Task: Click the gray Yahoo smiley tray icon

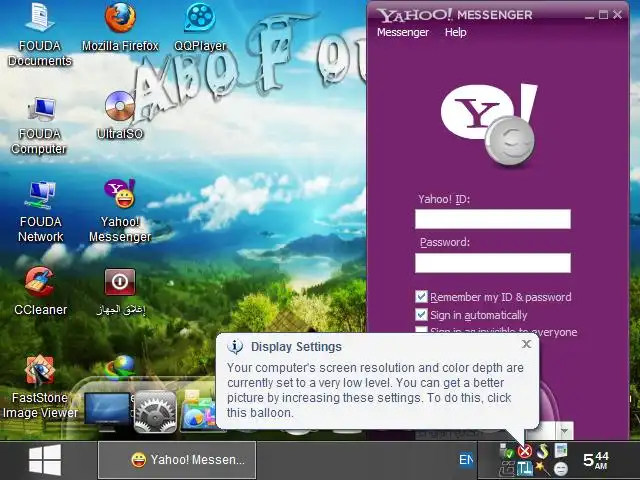Action: [561, 468]
